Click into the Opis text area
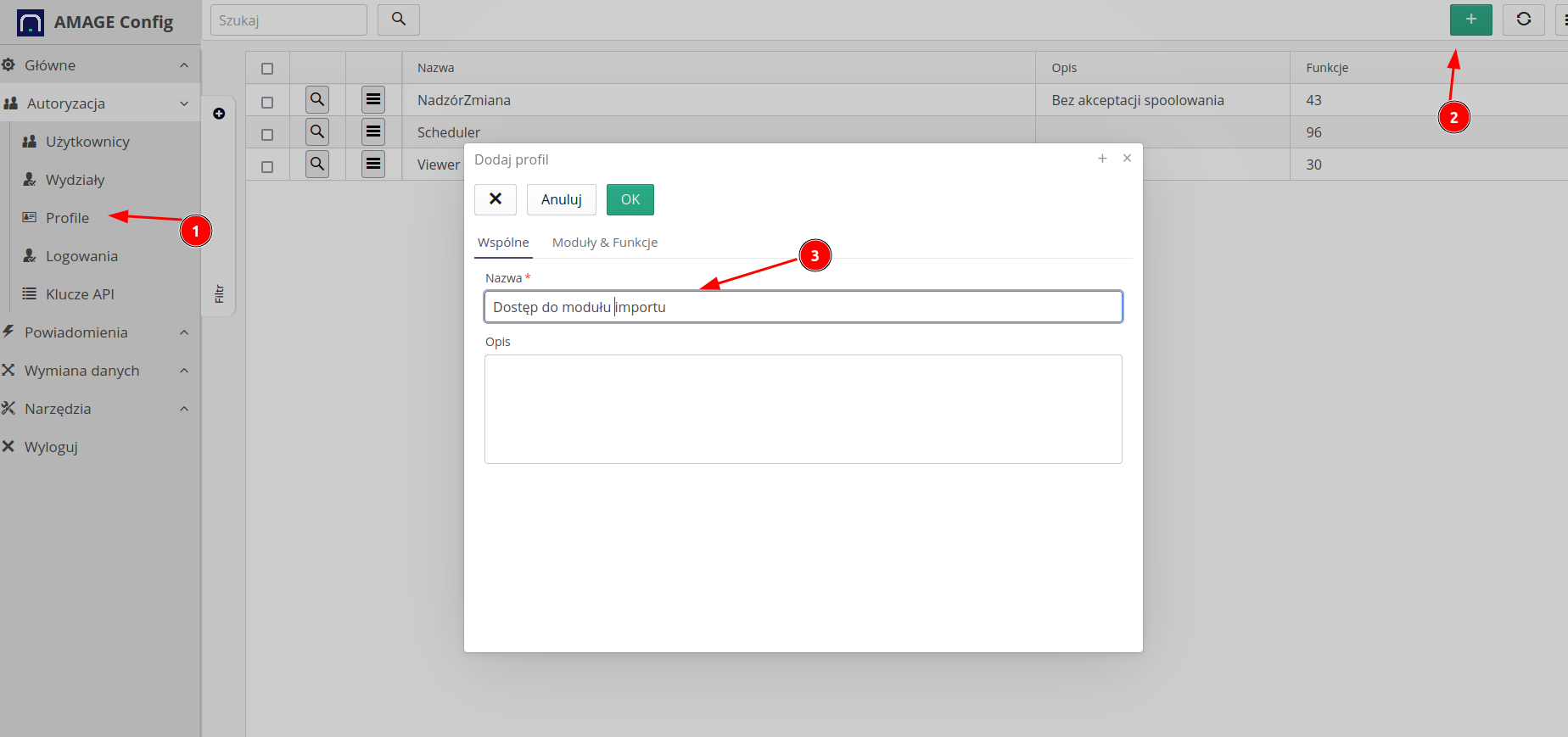Screen dimensions: 1568x737 tap(803, 409)
